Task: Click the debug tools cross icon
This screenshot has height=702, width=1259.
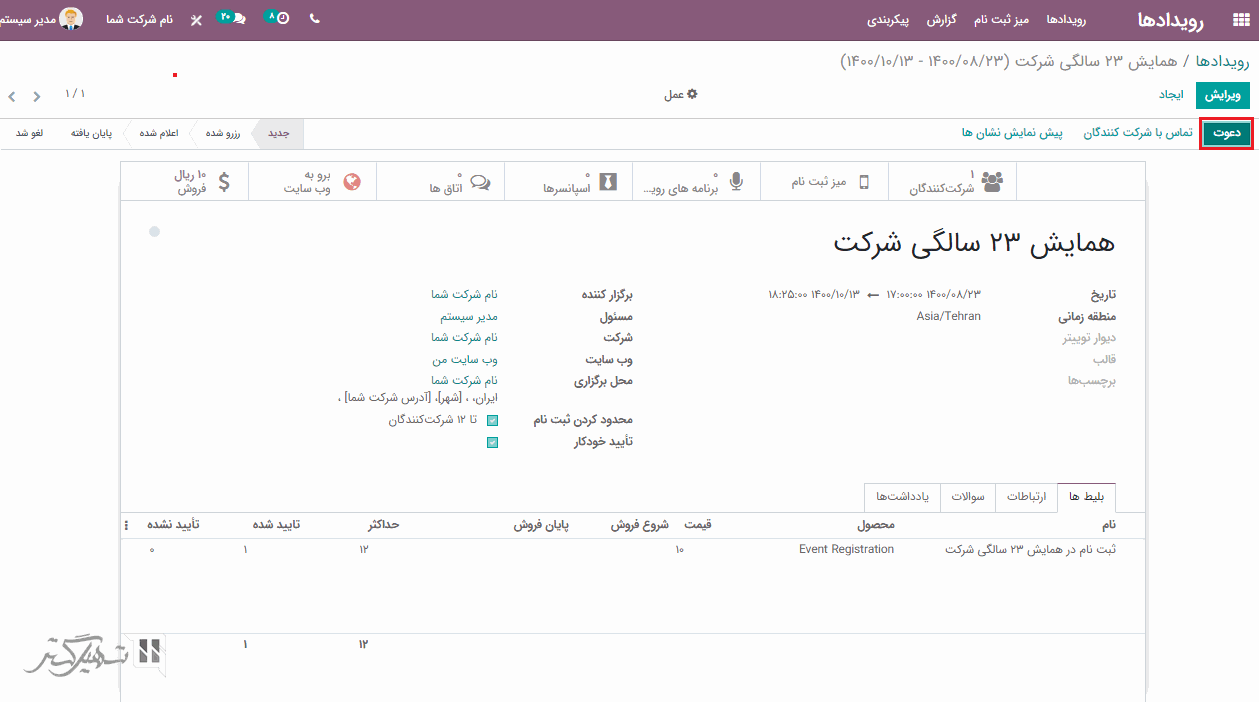Action: tap(196, 19)
